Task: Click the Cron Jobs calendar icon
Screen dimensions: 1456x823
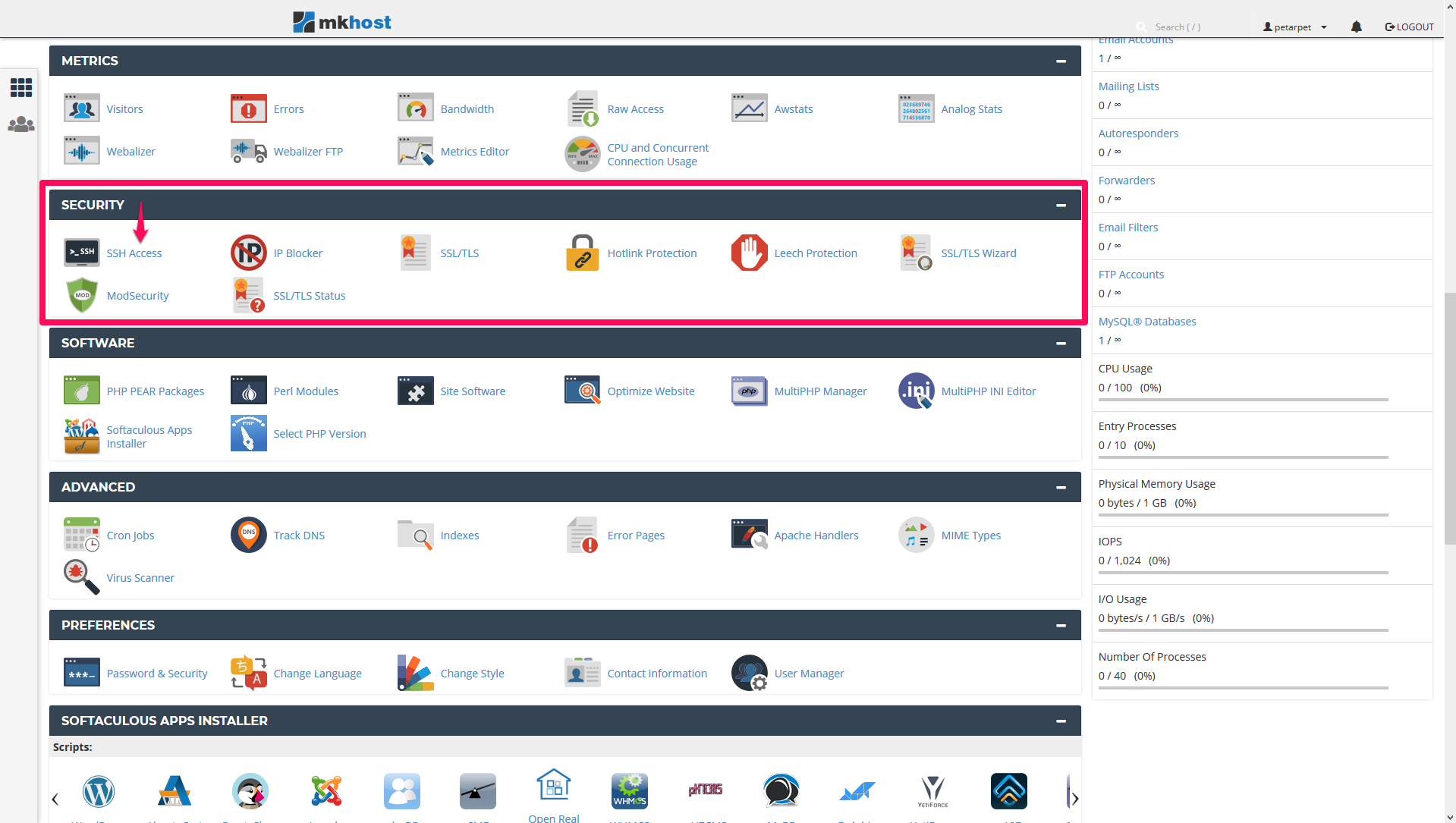Action: (82, 535)
